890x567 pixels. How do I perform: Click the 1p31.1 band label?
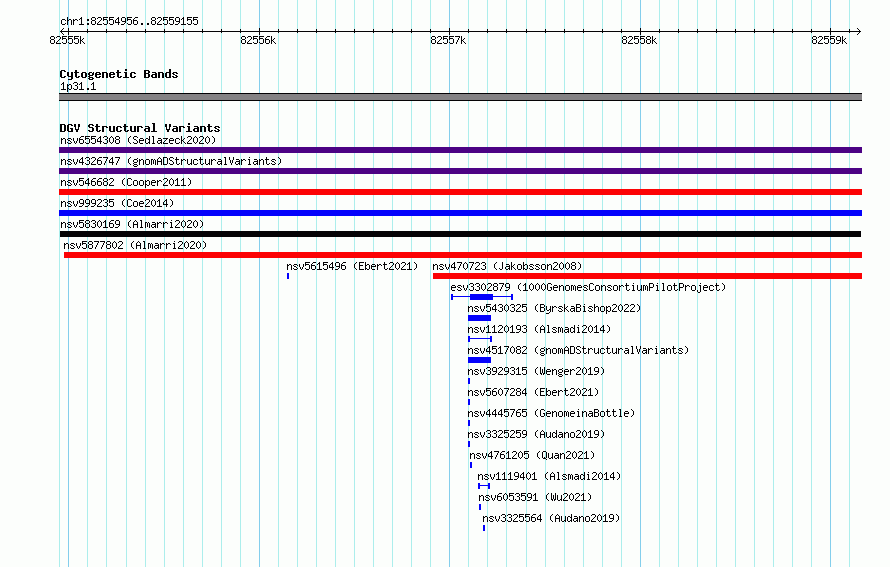click(78, 86)
